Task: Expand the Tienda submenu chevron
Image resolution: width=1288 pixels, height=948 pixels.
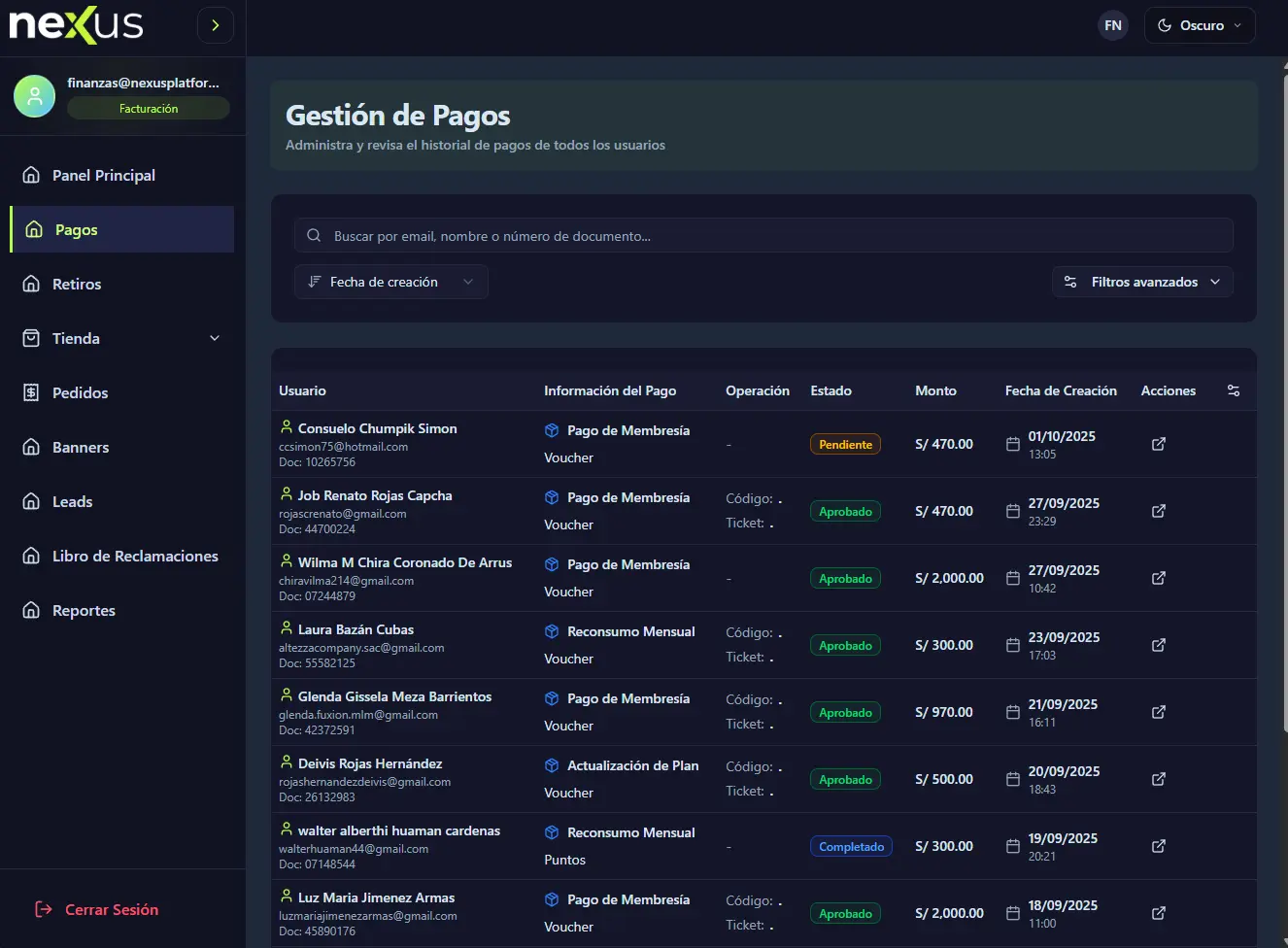Action: point(214,338)
